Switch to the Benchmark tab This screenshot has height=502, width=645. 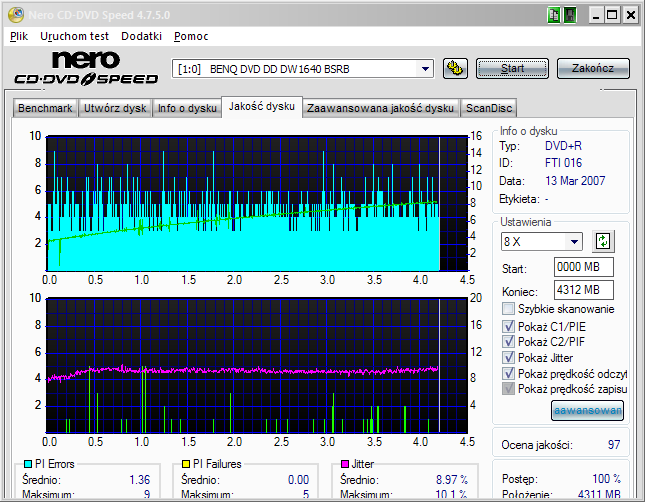[45, 108]
